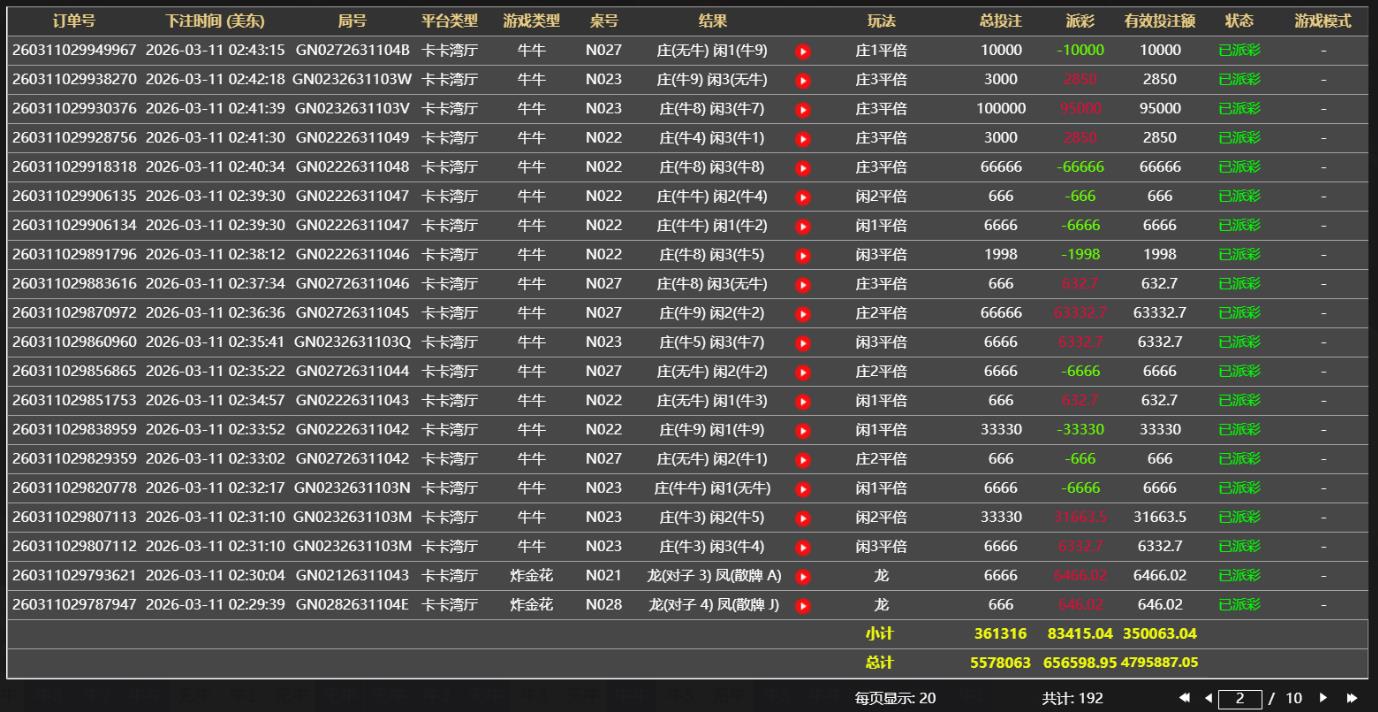Play replay video for order 260311029949967

(802, 51)
